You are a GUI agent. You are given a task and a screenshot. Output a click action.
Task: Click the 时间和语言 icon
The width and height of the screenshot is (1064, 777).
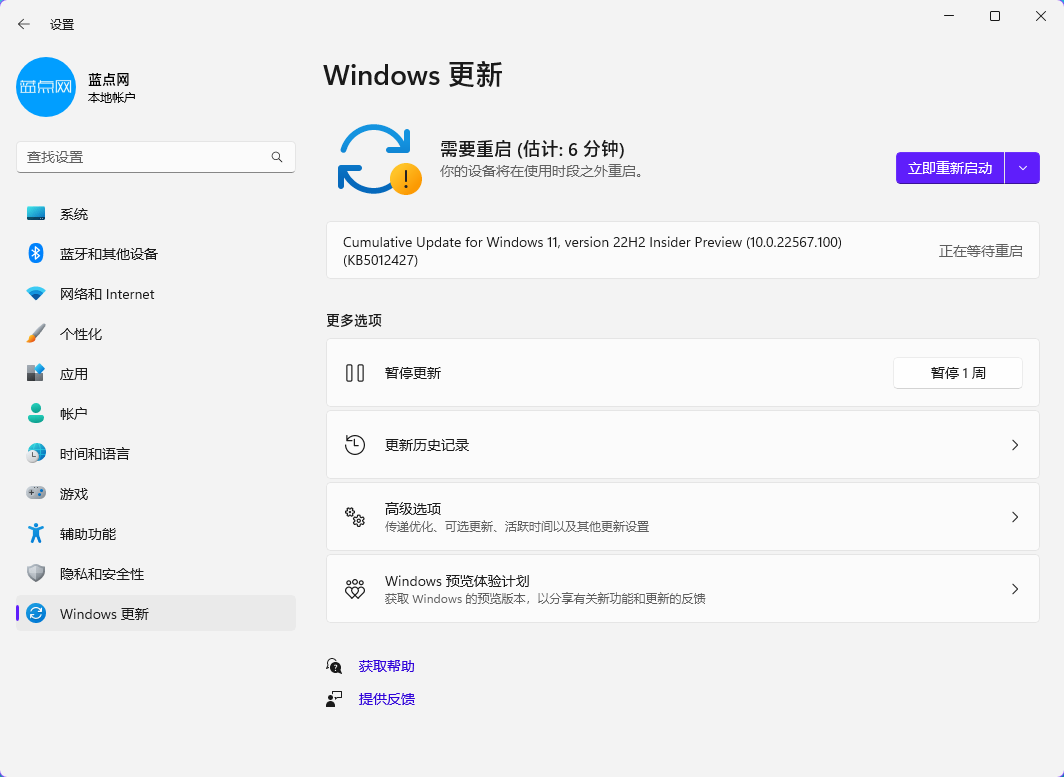point(34,453)
